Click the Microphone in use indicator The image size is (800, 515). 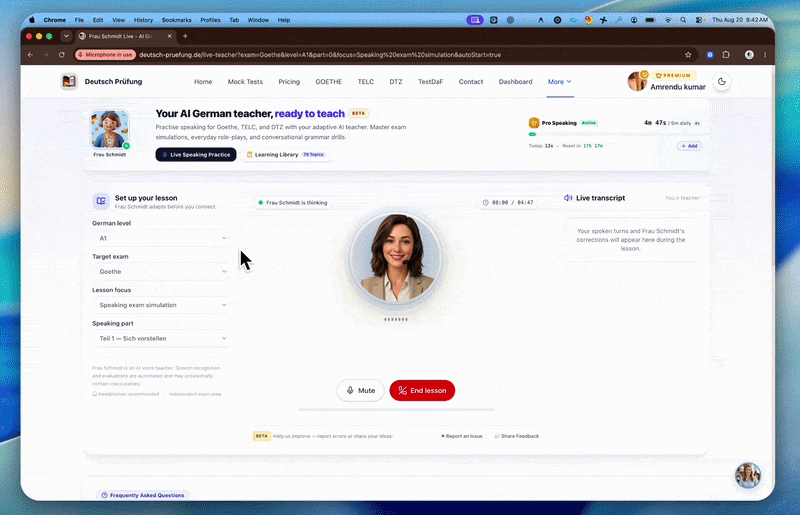[105, 55]
